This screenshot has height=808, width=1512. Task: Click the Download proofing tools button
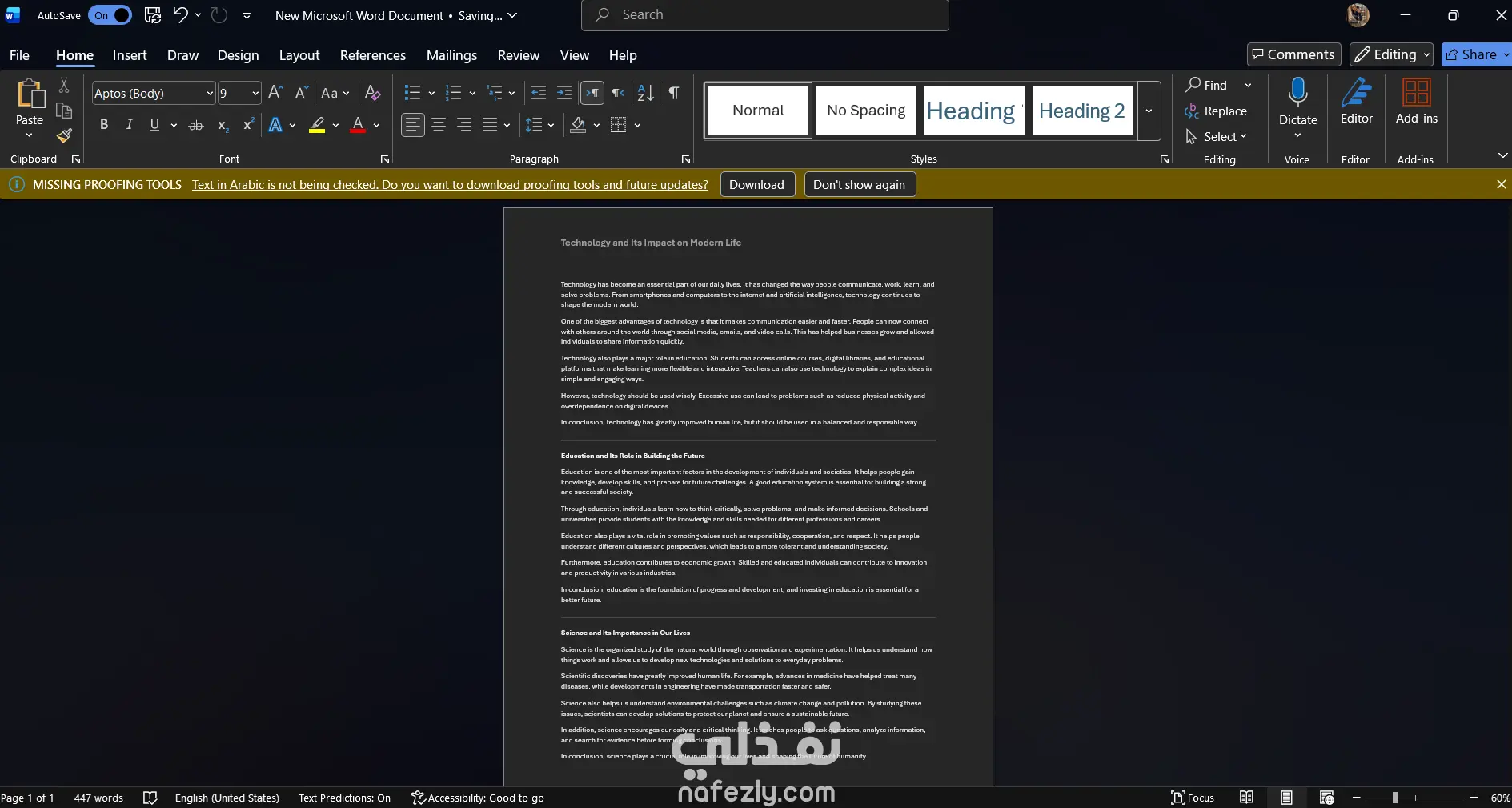(756, 184)
